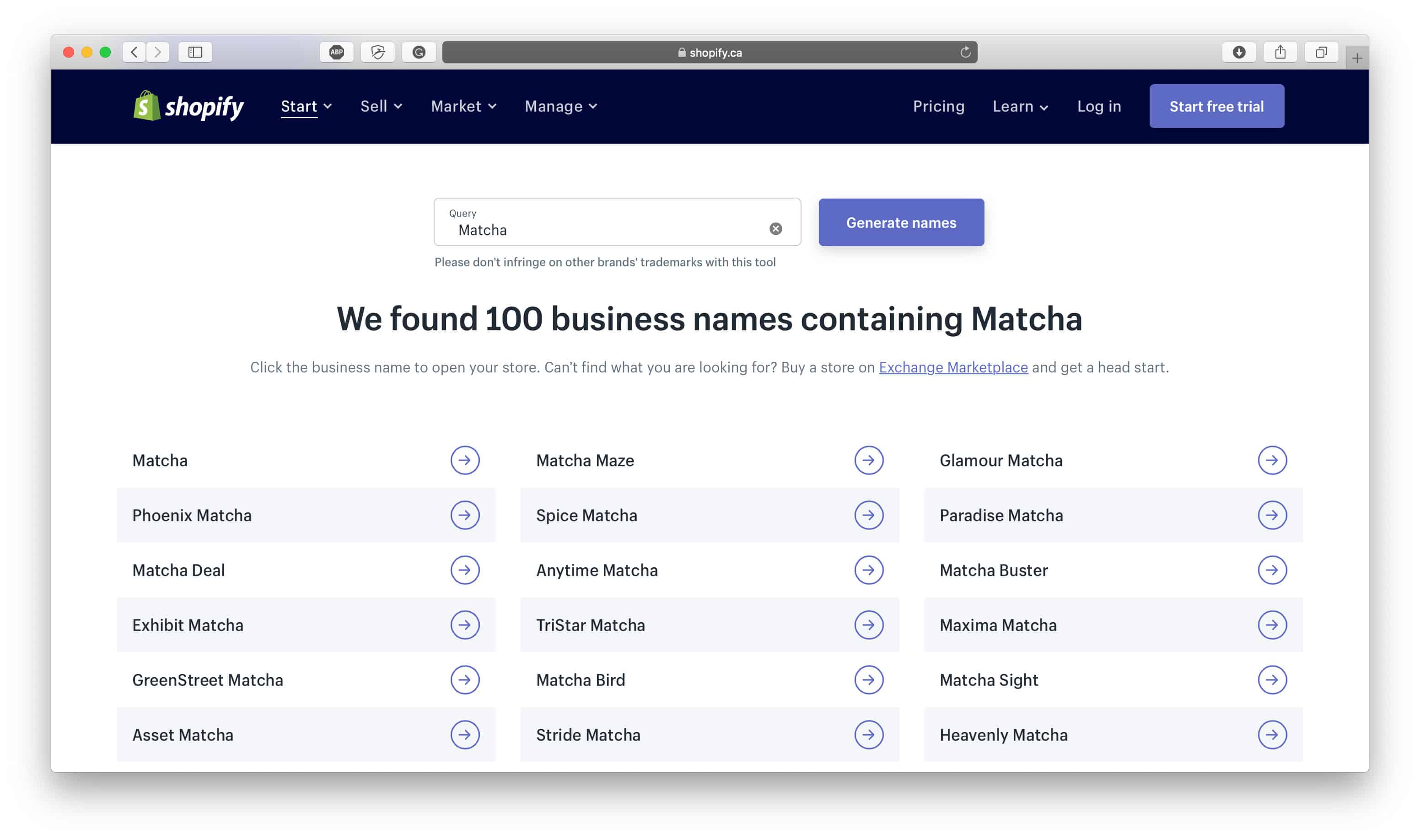Image resolution: width=1420 pixels, height=840 pixels.
Task: Click arrow next to Paradise Matcha
Action: tap(1272, 515)
